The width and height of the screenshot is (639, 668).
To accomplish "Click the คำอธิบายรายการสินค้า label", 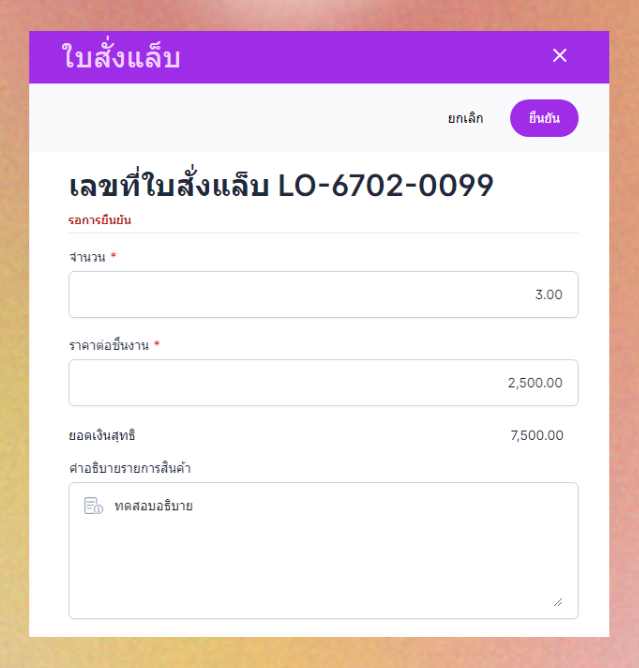I will click(130, 468).
